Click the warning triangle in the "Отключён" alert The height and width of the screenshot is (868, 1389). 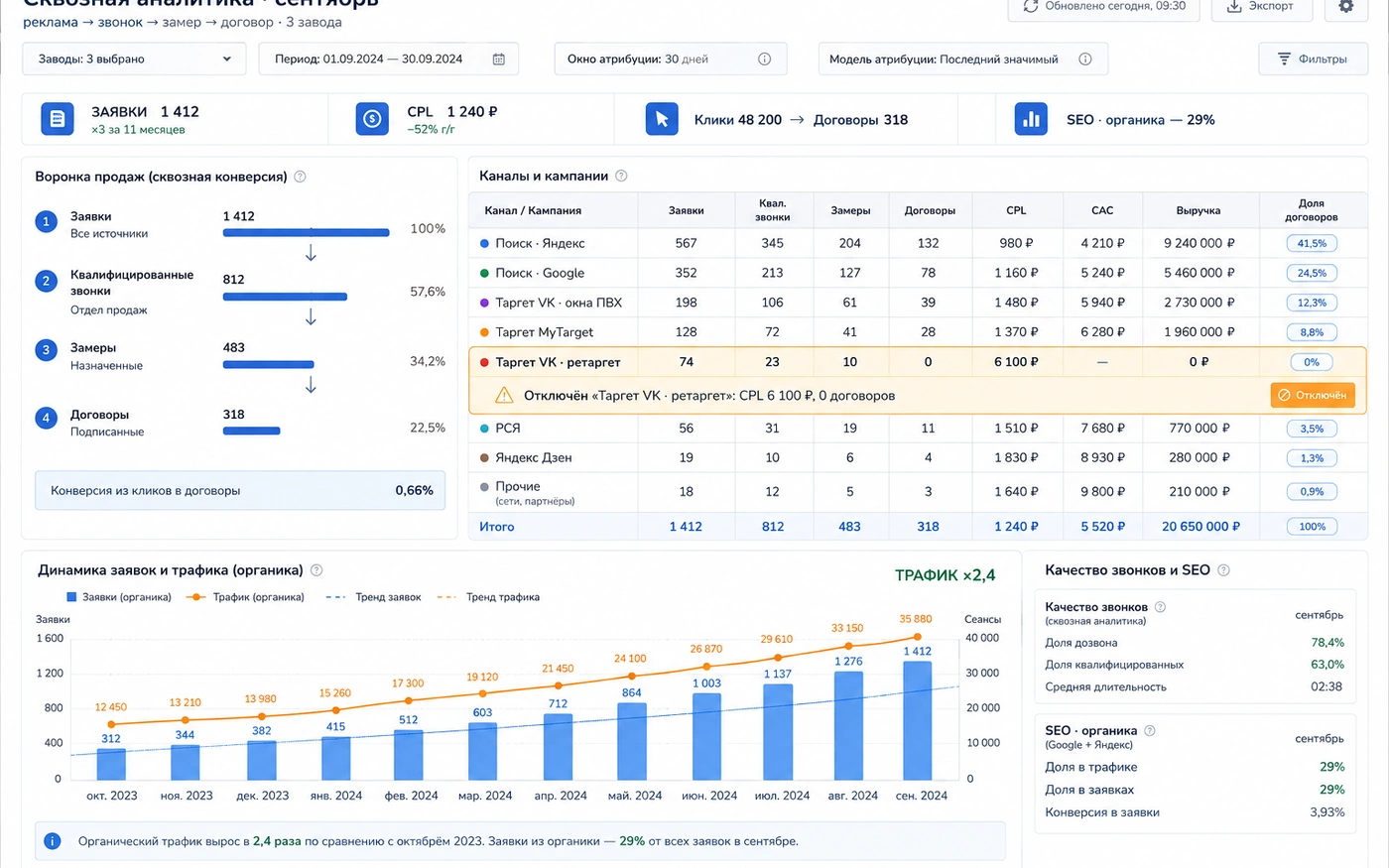click(504, 396)
